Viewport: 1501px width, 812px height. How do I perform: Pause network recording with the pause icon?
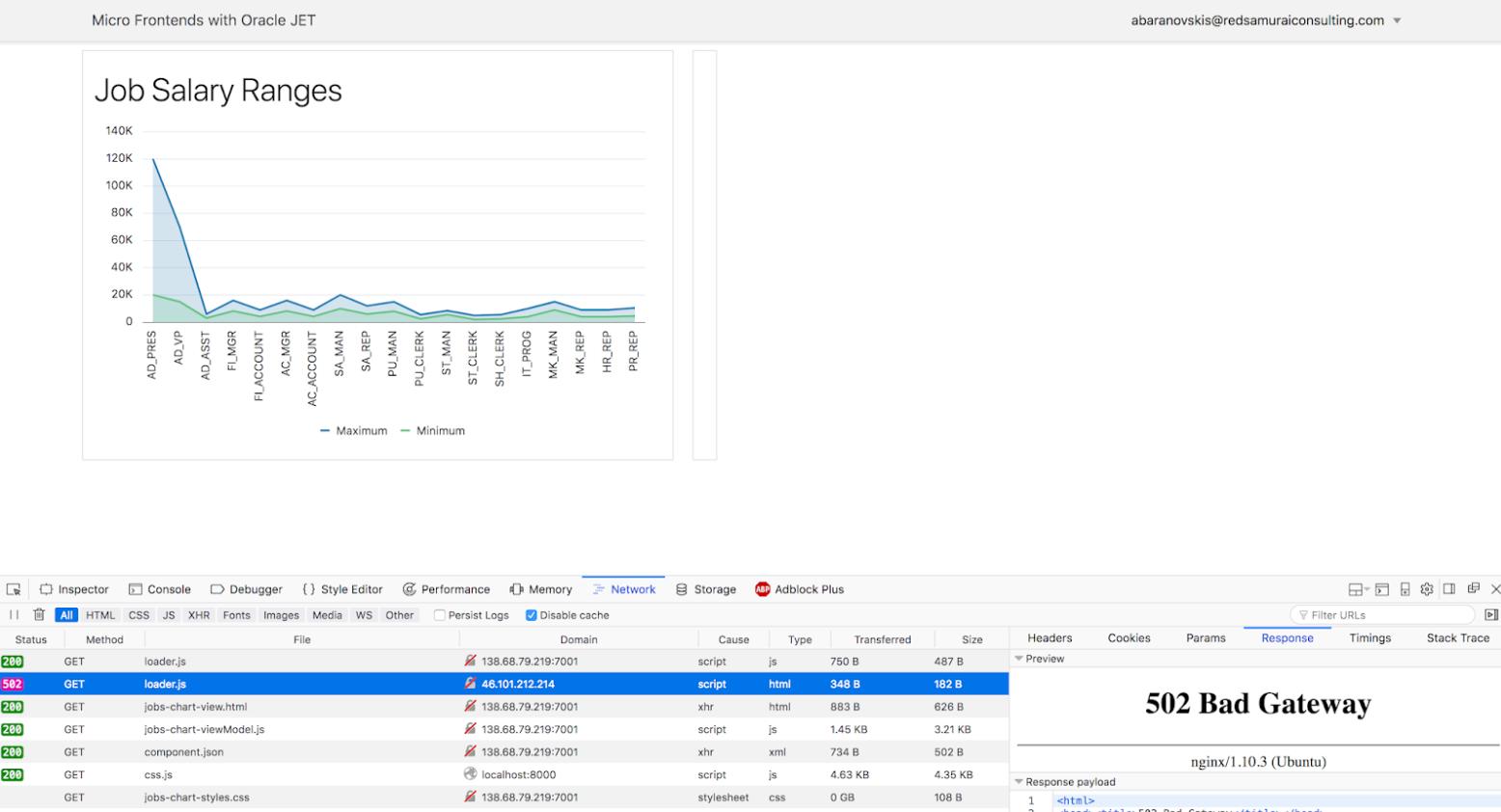[14, 615]
